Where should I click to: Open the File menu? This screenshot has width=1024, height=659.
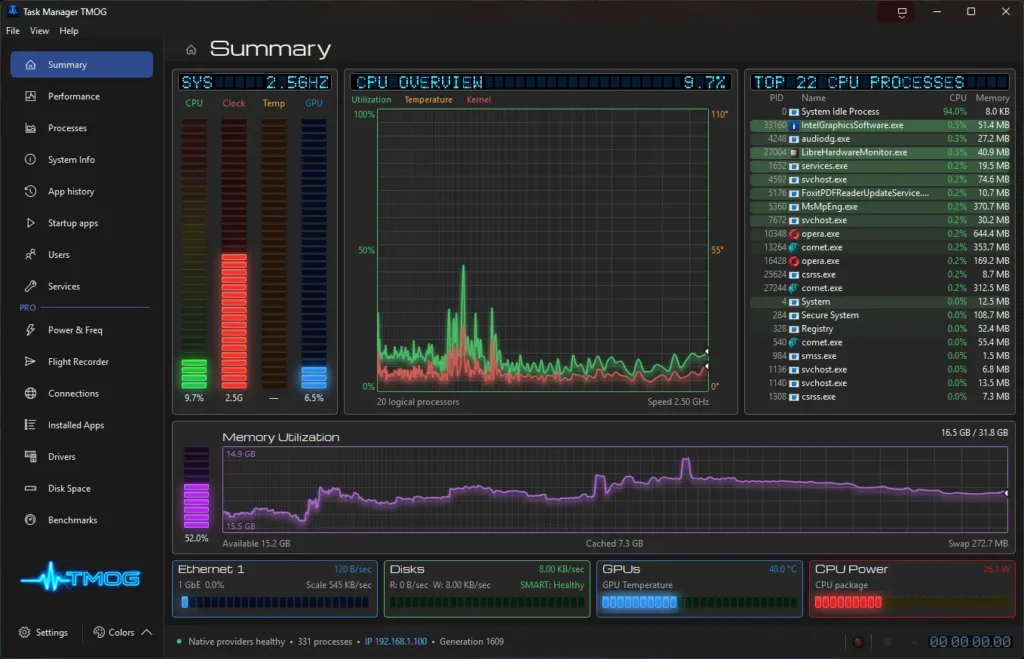click(13, 31)
